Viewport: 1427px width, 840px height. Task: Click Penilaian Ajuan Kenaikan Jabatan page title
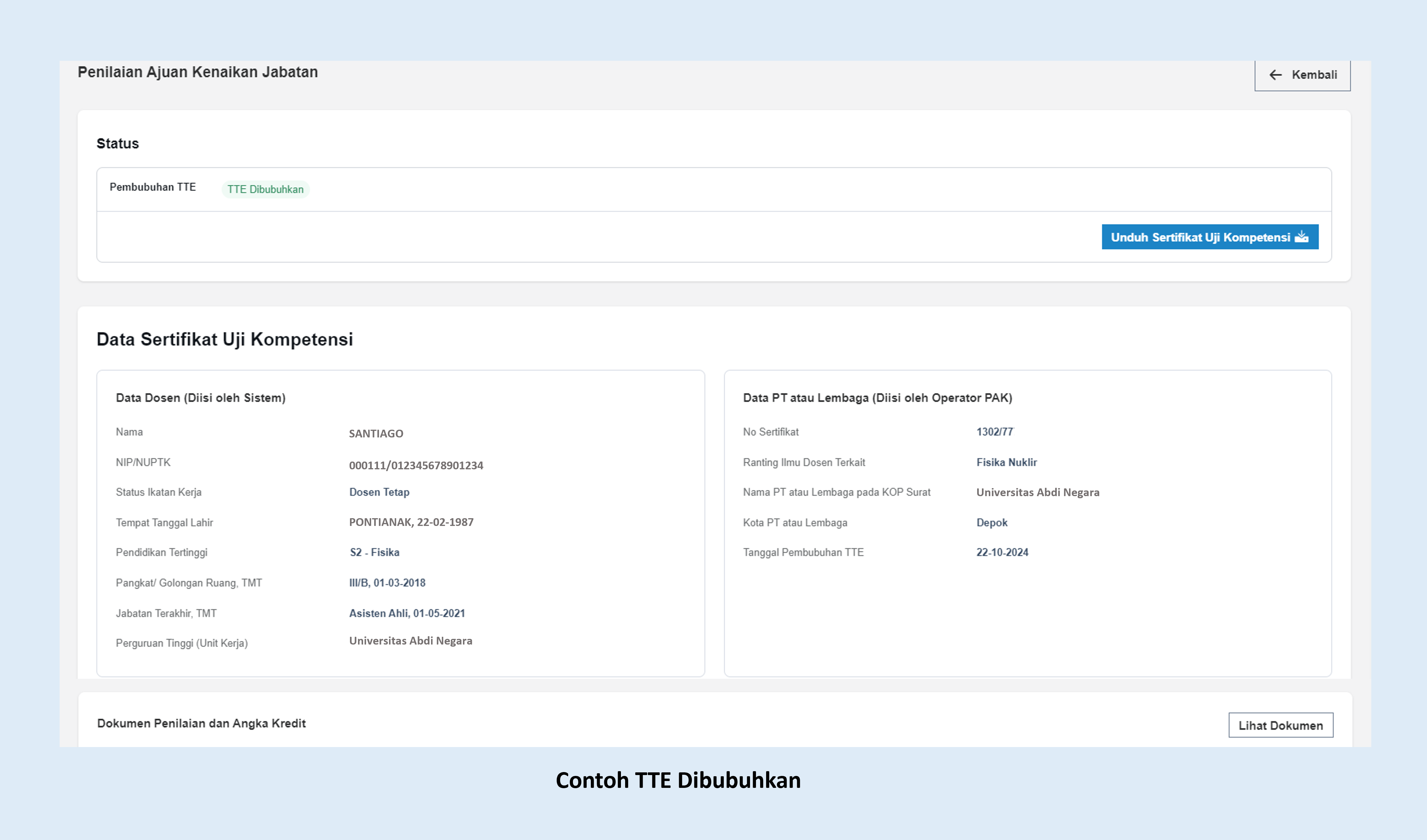(x=198, y=72)
